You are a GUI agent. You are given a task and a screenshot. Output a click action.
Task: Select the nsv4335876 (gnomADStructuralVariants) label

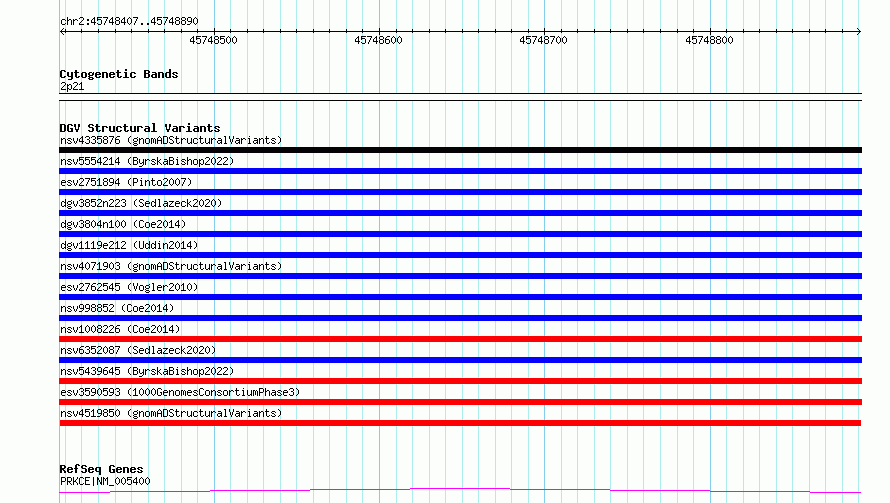click(171, 140)
